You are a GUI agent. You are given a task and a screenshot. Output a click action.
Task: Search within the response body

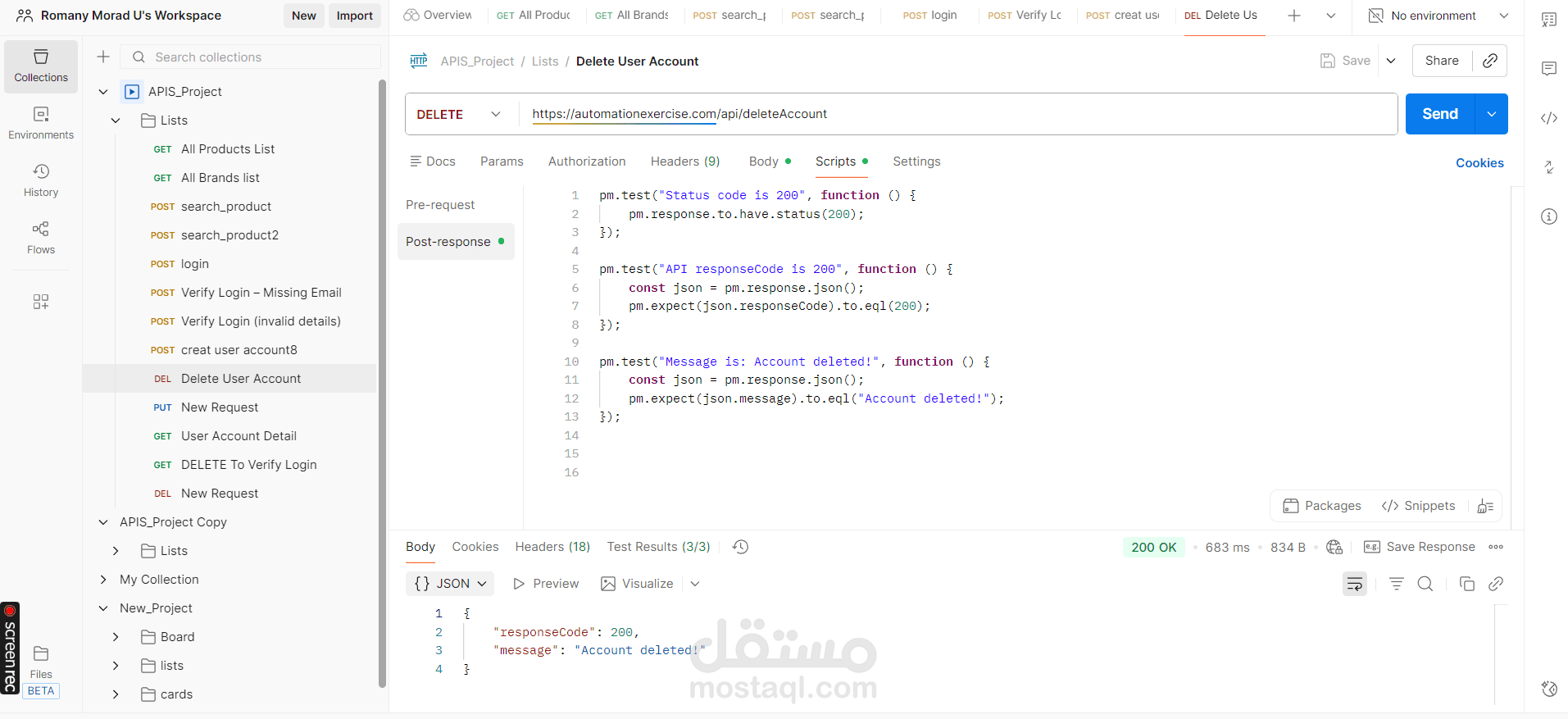click(x=1425, y=584)
